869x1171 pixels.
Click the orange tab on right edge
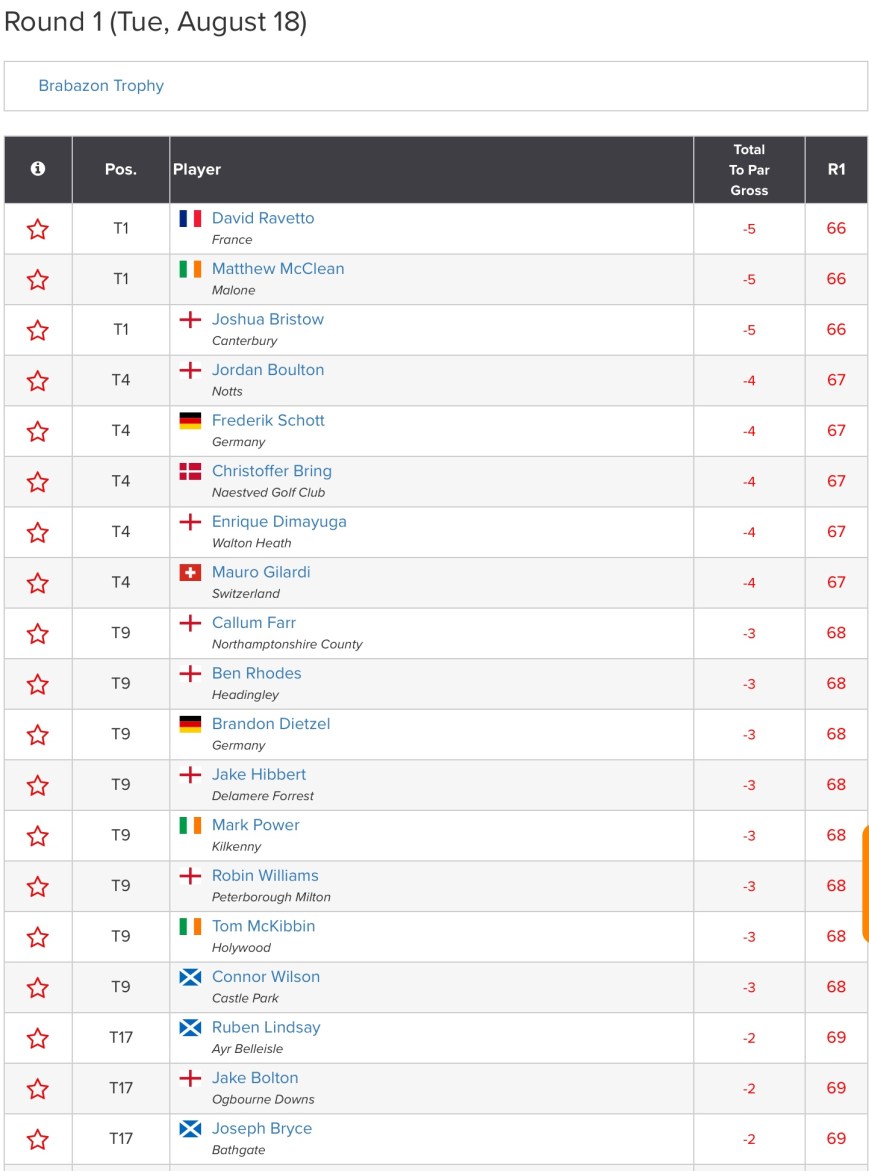tap(864, 884)
